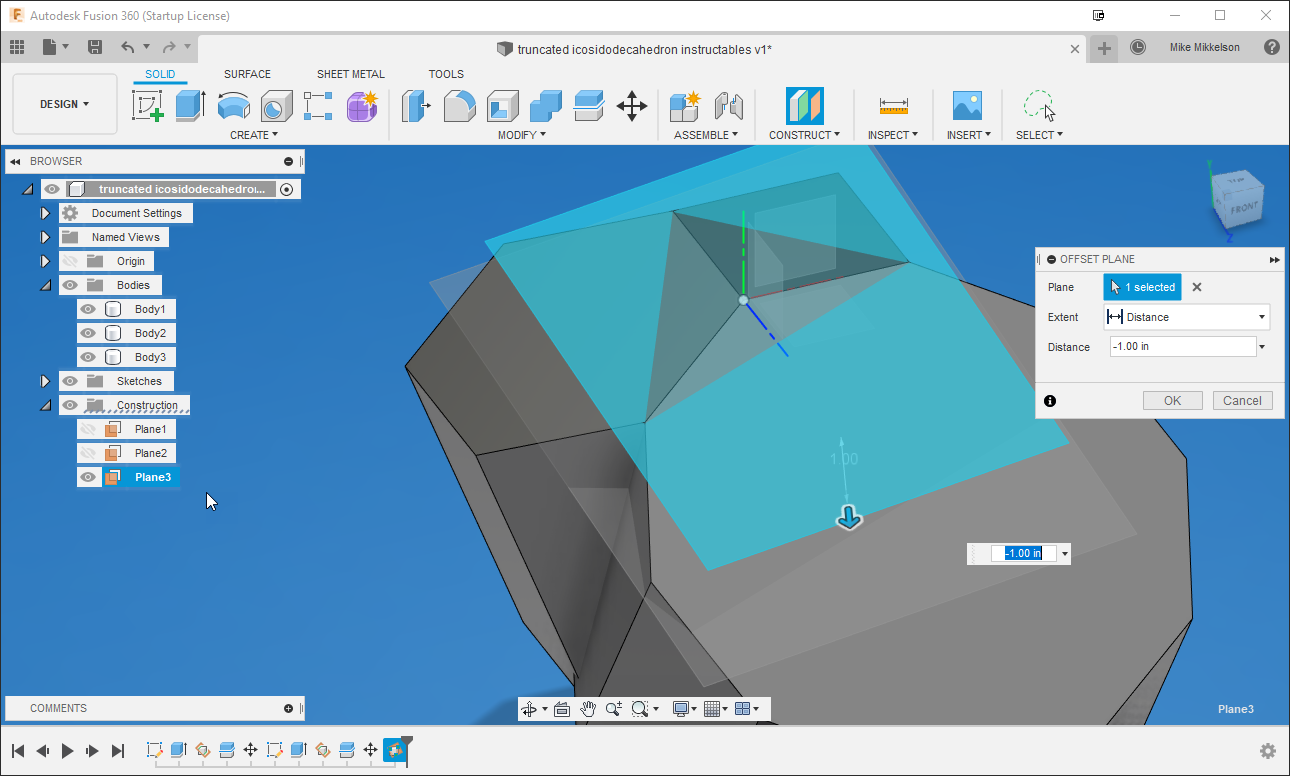This screenshot has height=776, width=1290.
Task: Select the Pan tool in navigation bar
Action: pos(588,708)
